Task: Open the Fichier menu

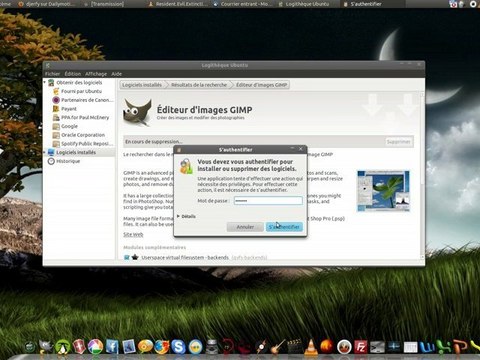Action: click(52, 74)
